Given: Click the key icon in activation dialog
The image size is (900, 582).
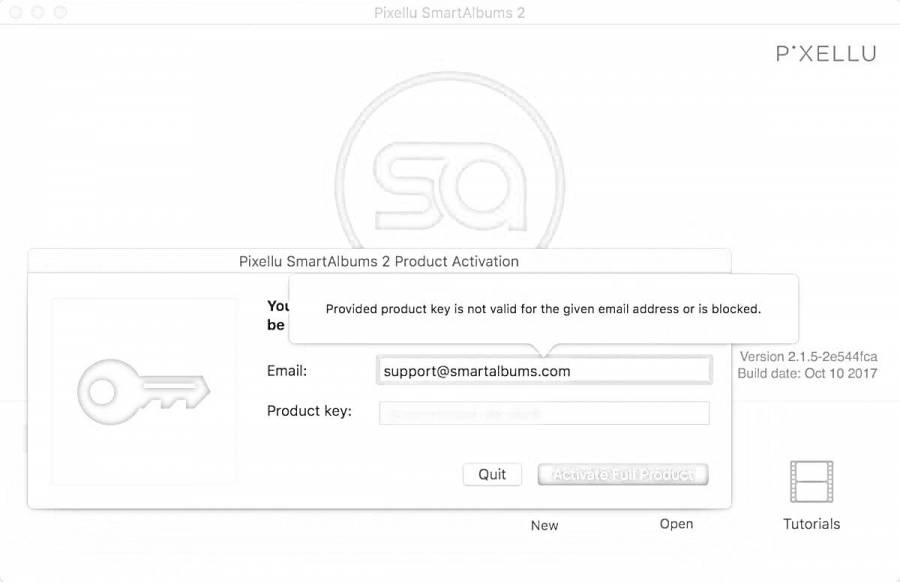Looking at the screenshot, I should (x=143, y=390).
